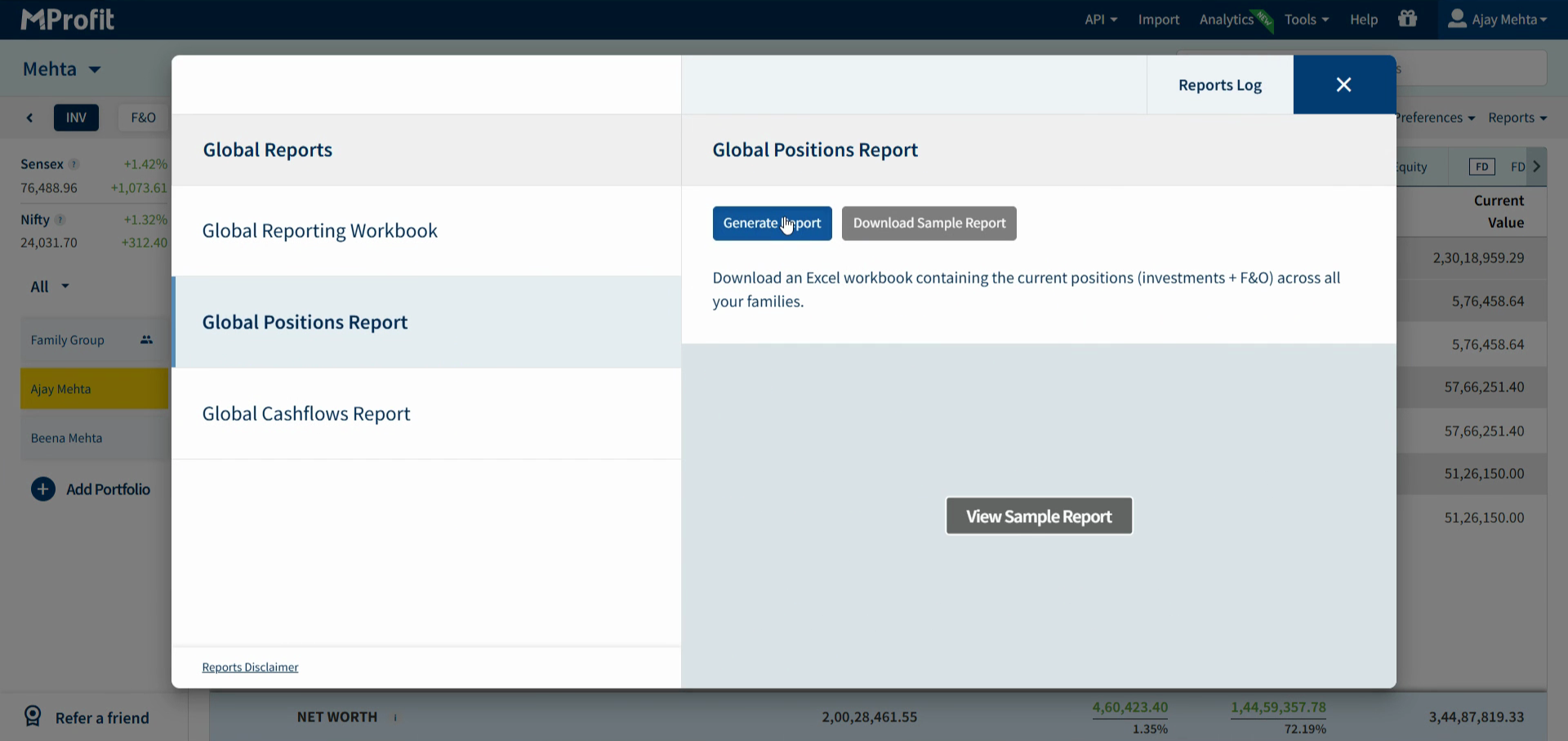
Task: Select Global Reporting Workbook
Action: tap(426, 230)
